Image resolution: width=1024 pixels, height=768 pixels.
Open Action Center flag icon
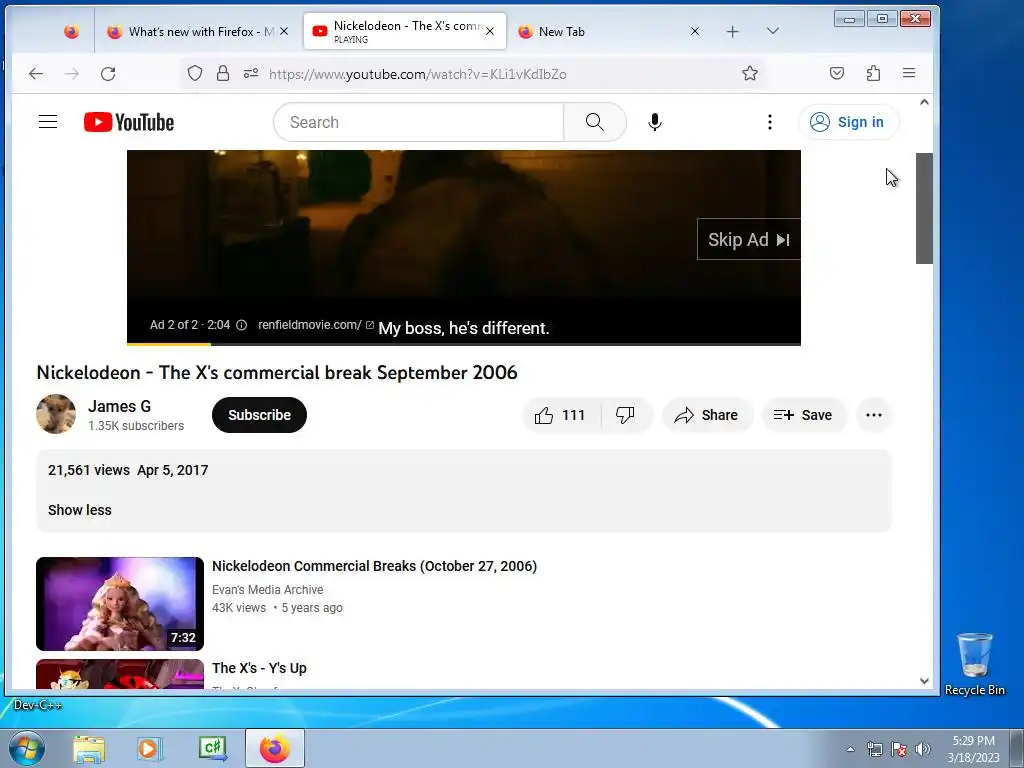[899, 750]
